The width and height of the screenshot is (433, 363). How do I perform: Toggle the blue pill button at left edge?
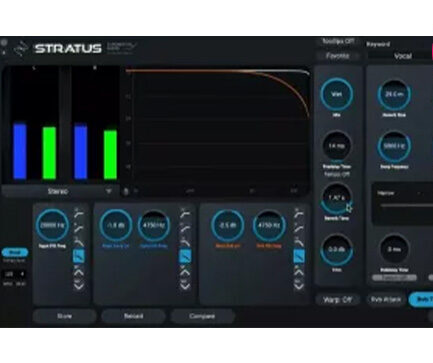click(x=15, y=252)
